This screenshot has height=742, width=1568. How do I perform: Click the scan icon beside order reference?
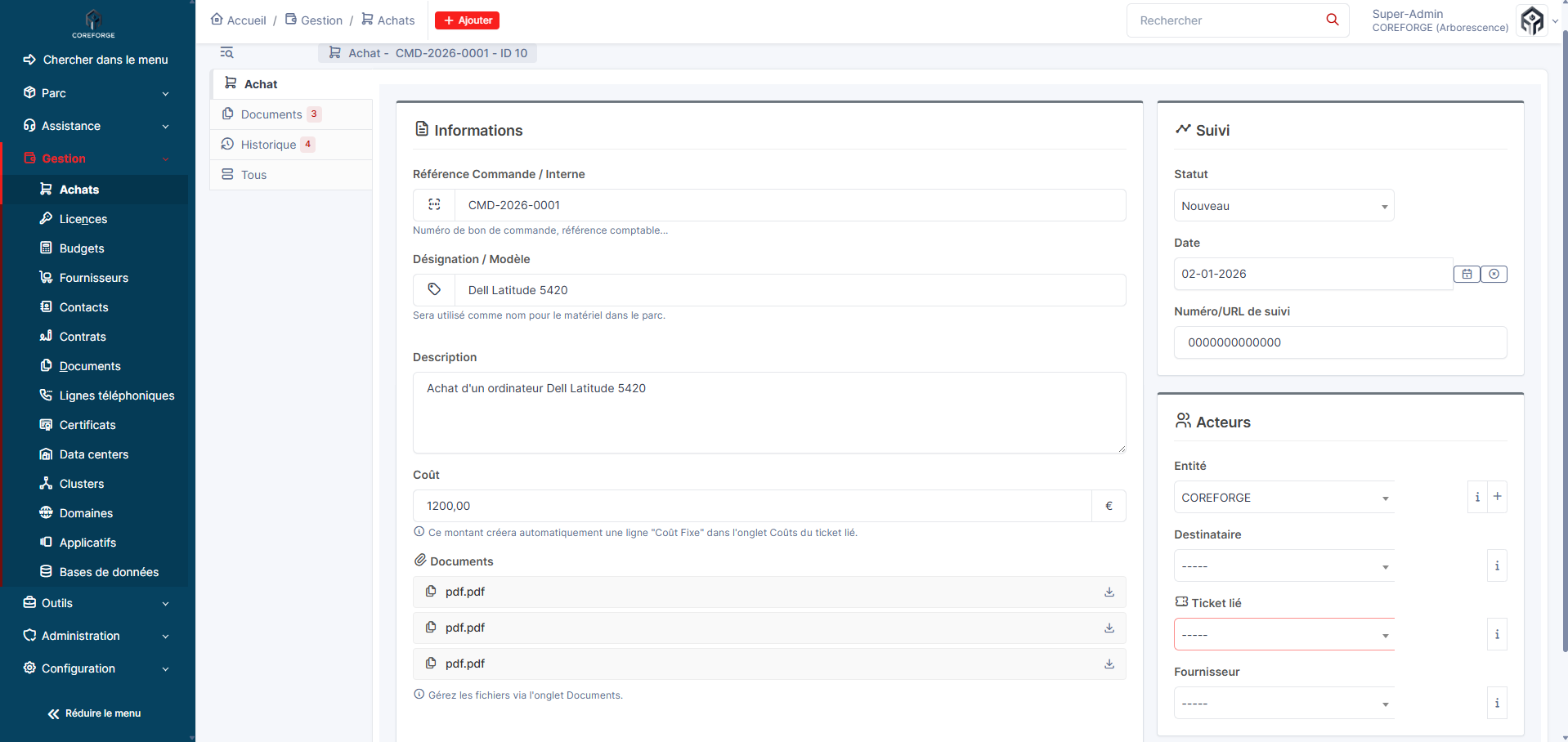[434, 205]
